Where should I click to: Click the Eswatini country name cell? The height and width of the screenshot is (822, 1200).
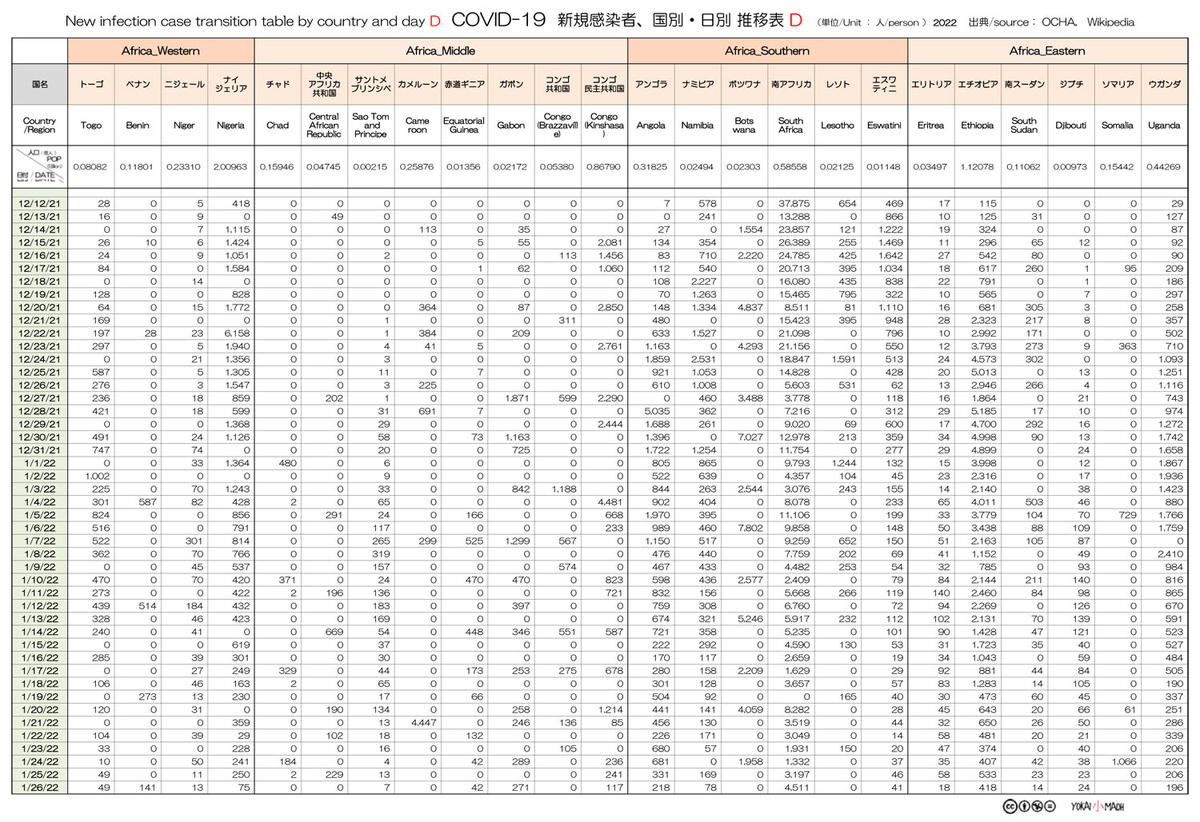[883, 125]
